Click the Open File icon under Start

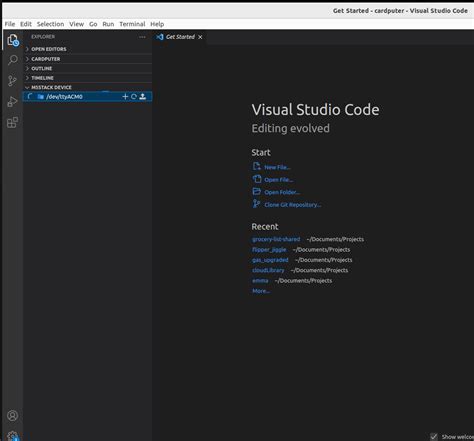point(257,179)
